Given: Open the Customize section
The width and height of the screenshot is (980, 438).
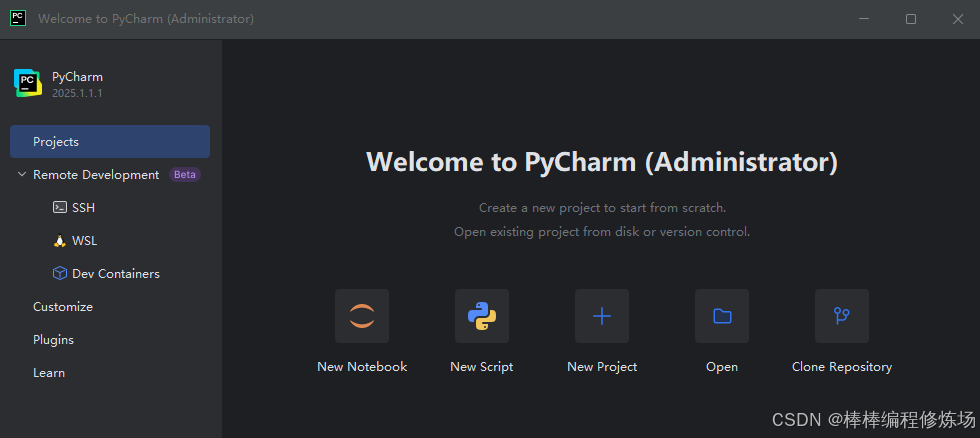Looking at the screenshot, I should pyautogui.click(x=62, y=307).
